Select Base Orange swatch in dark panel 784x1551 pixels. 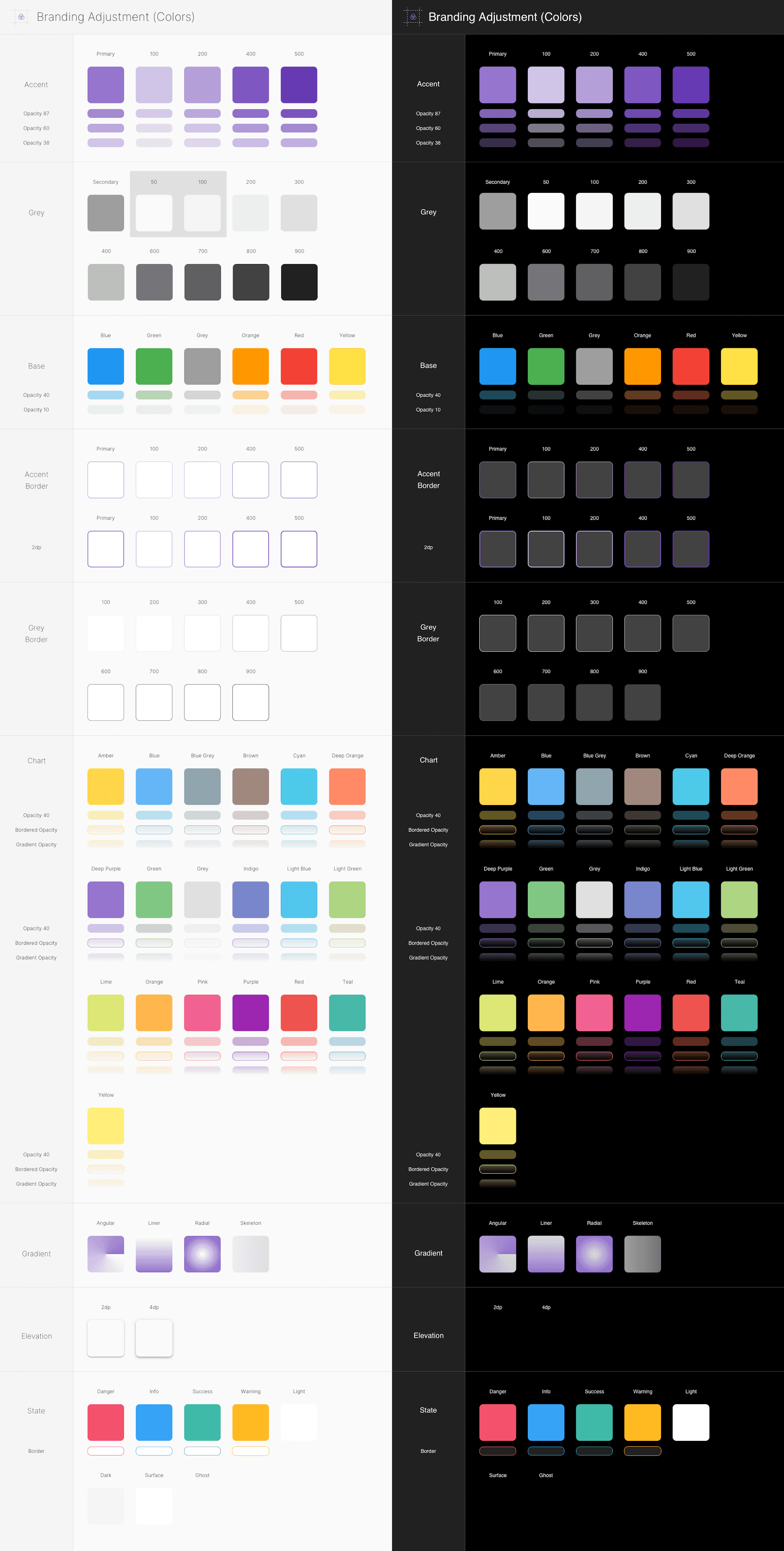click(x=643, y=366)
